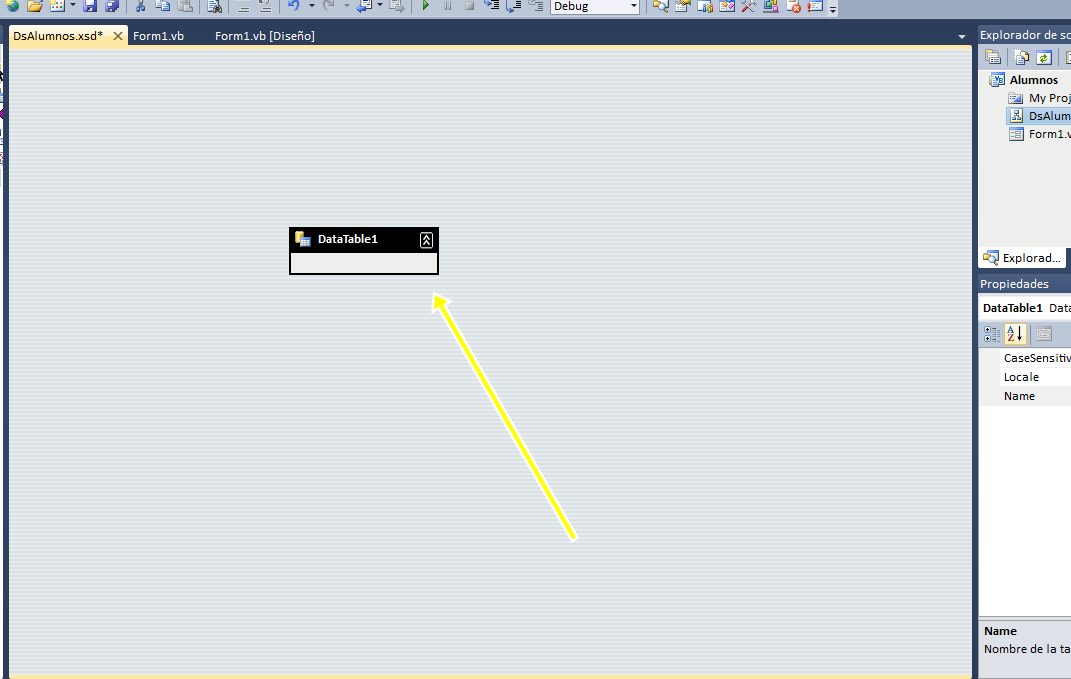This screenshot has height=679, width=1071.
Task: Click the Name row in Propiedades
Action: 1021,395
